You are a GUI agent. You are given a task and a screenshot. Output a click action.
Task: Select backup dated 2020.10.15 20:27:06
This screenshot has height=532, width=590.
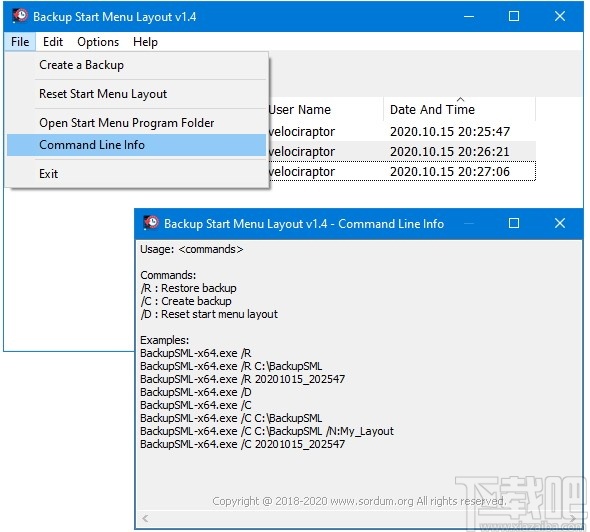coord(450,172)
